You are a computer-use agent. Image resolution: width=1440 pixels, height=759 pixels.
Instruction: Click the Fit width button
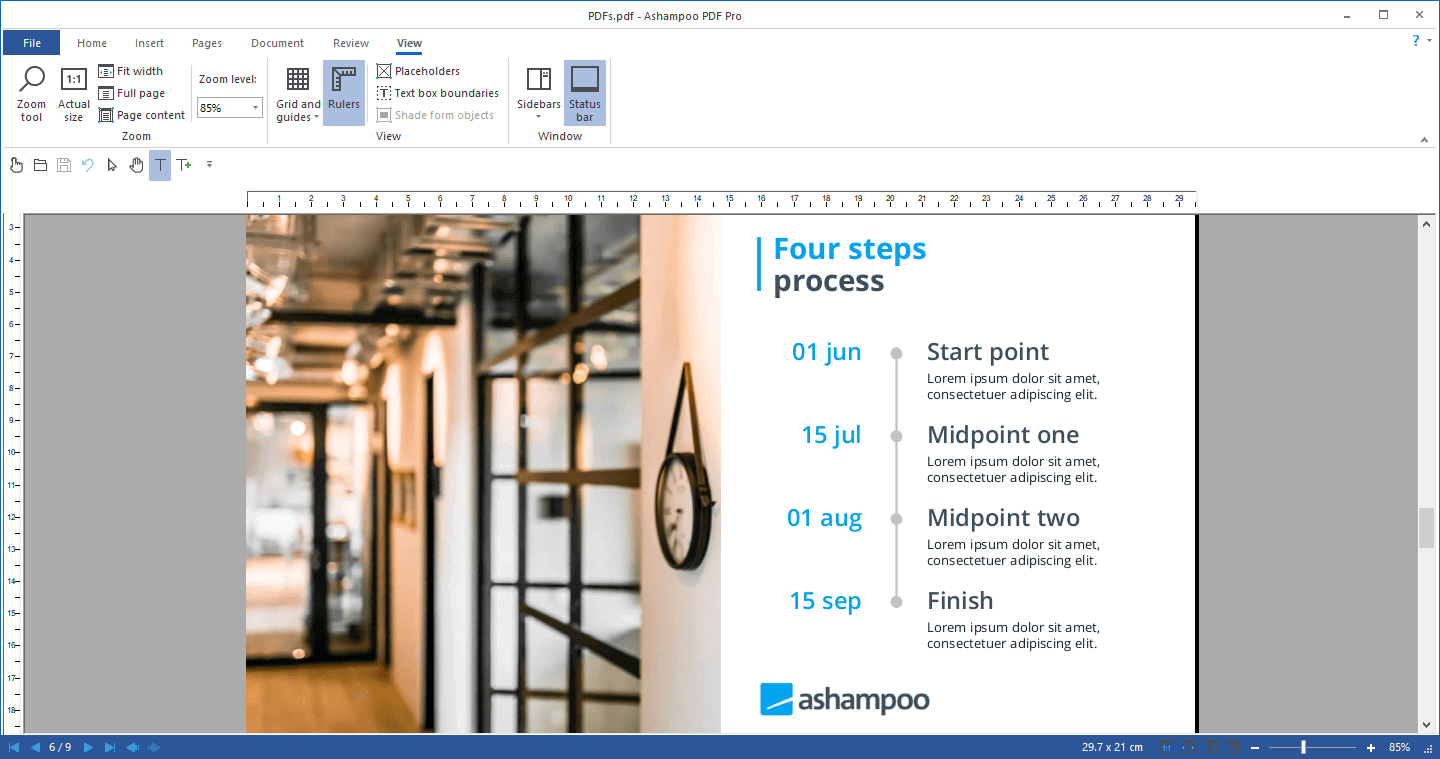tap(131, 70)
